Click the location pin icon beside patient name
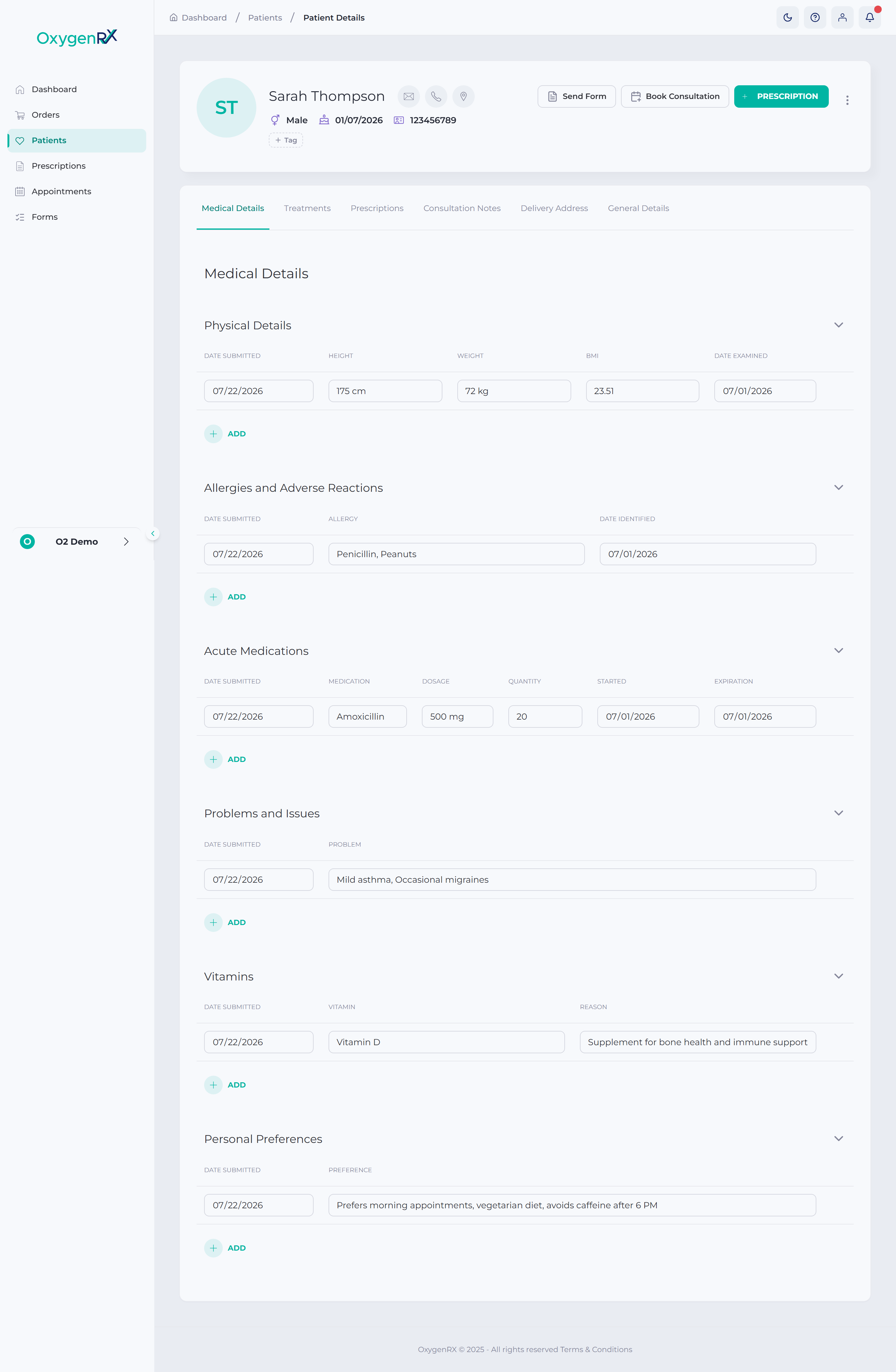Image resolution: width=896 pixels, height=1372 pixels. 463,96
